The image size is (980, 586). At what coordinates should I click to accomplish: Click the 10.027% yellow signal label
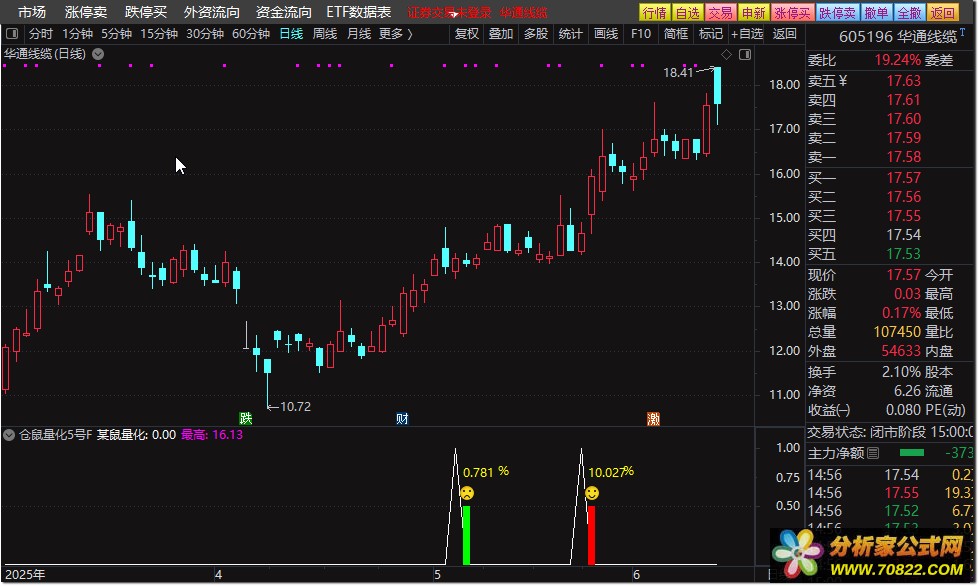611,472
